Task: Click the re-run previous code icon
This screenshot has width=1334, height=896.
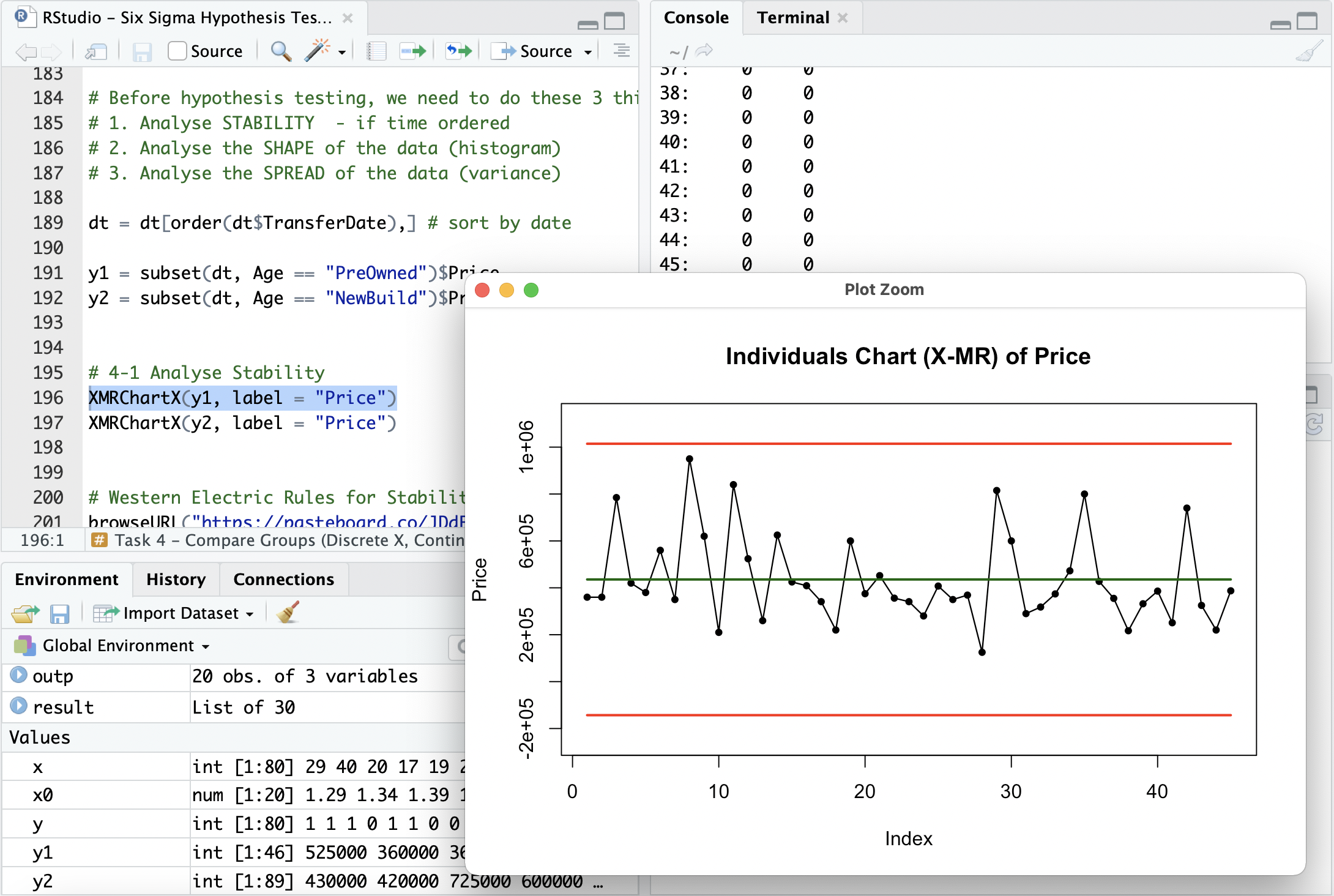Action: (459, 51)
